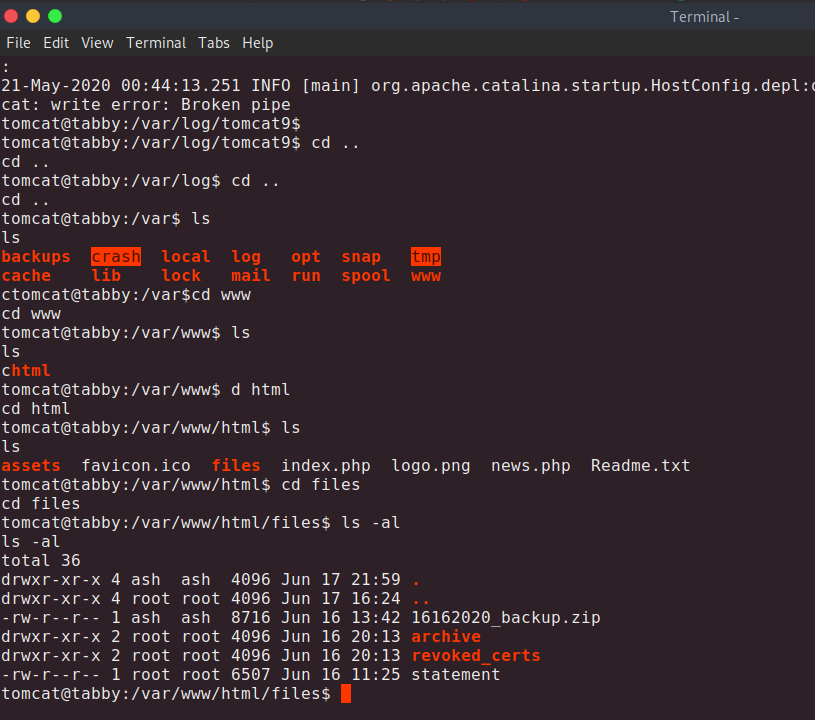
Task: Close the terminal with the red button
Action: coord(11,16)
